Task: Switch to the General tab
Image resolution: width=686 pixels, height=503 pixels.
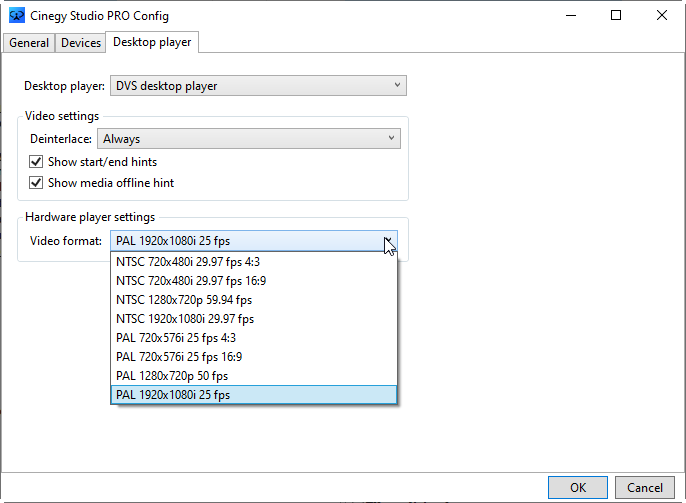Action: (x=29, y=43)
